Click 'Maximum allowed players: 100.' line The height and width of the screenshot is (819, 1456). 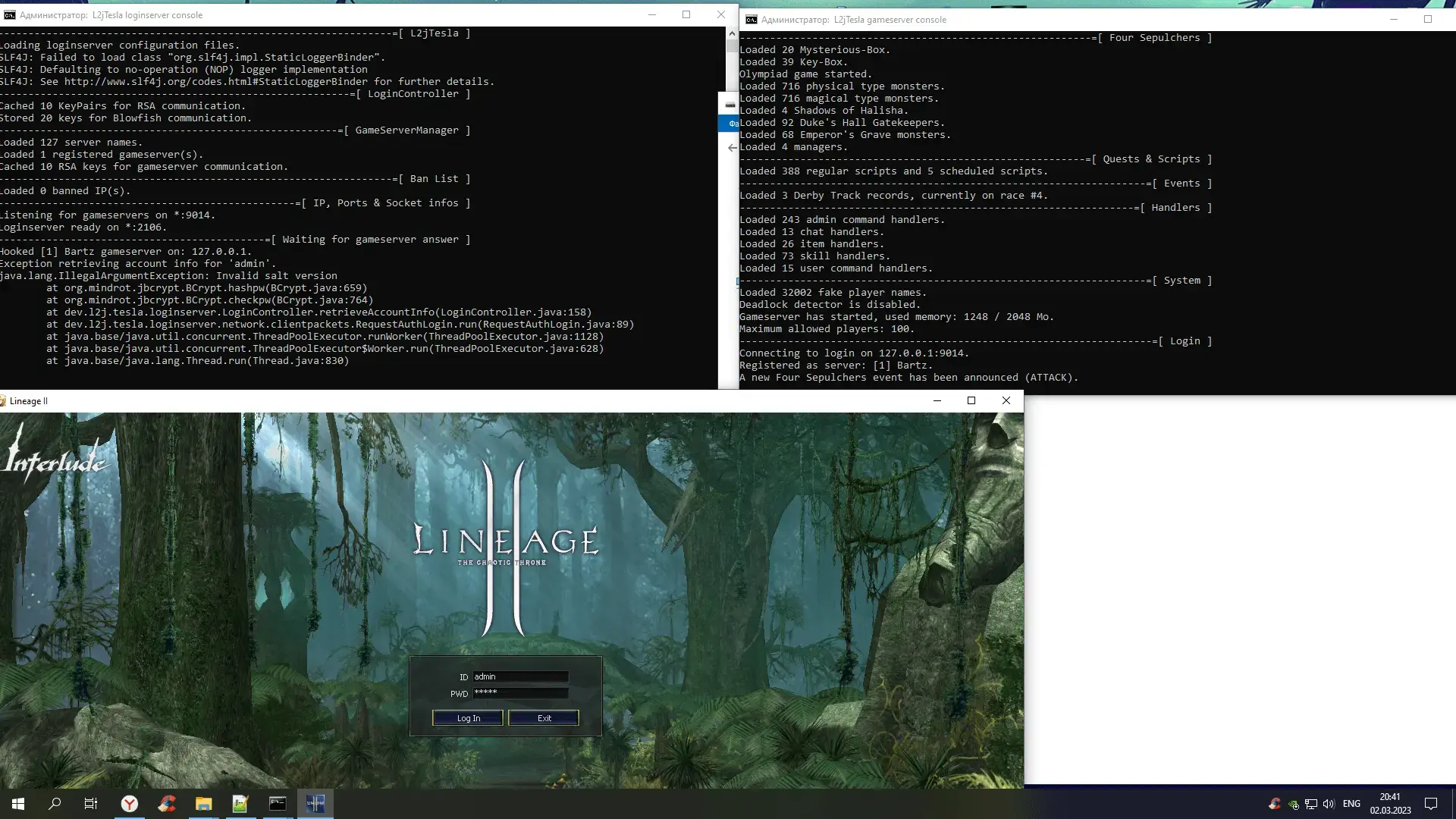coord(827,329)
